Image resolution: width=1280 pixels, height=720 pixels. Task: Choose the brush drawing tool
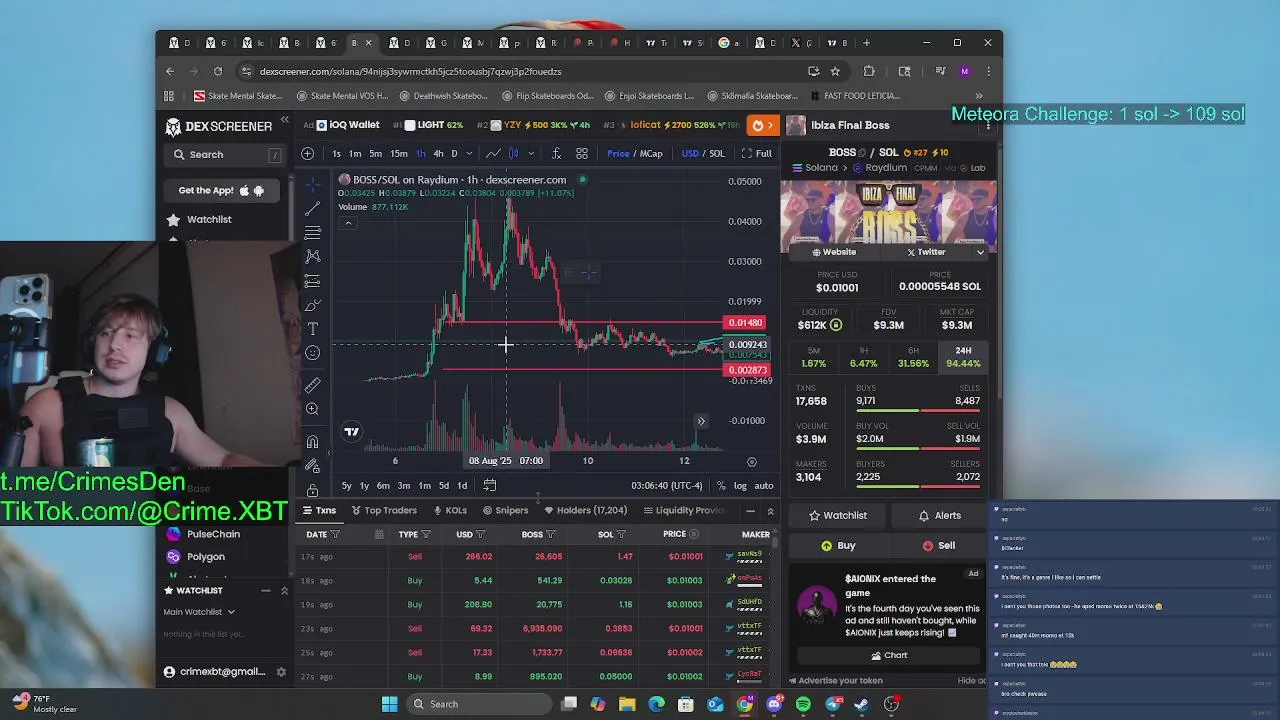point(313,305)
